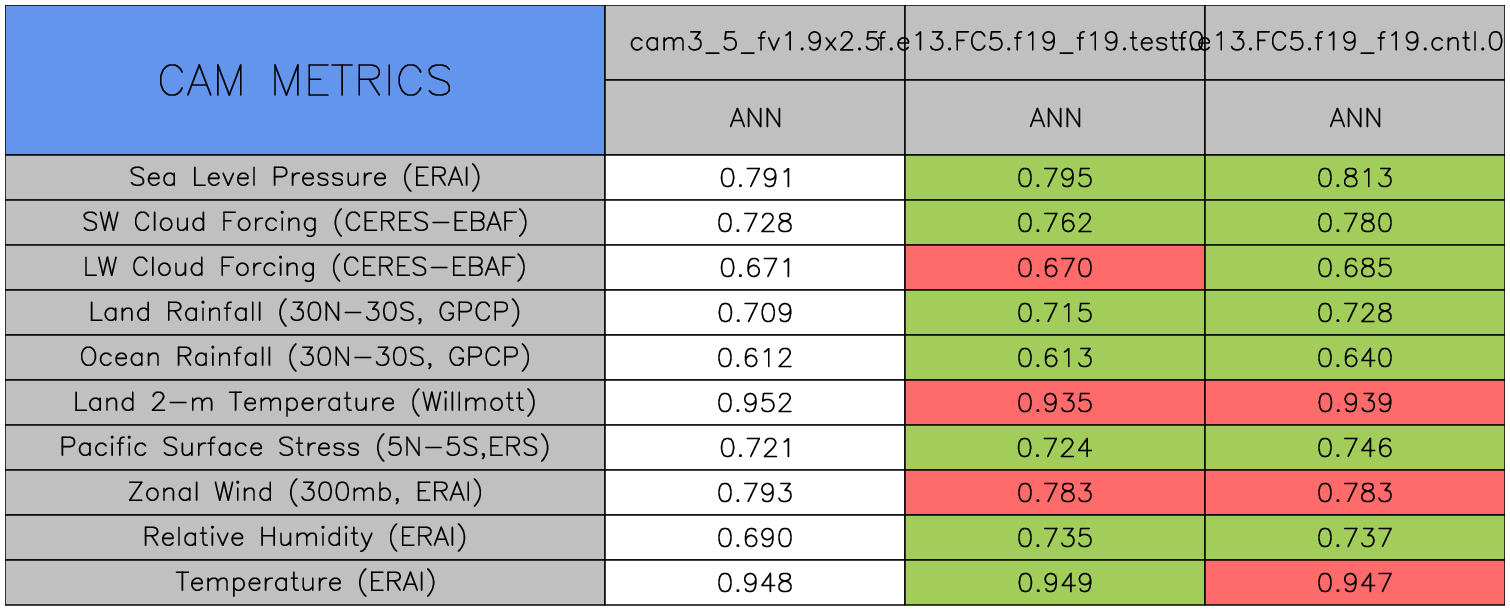The image size is (1510, 611).
Task: Select the cam3_5_fv1.9x2.5 column header
Action: pyautogui.click(x=754, y=42)
